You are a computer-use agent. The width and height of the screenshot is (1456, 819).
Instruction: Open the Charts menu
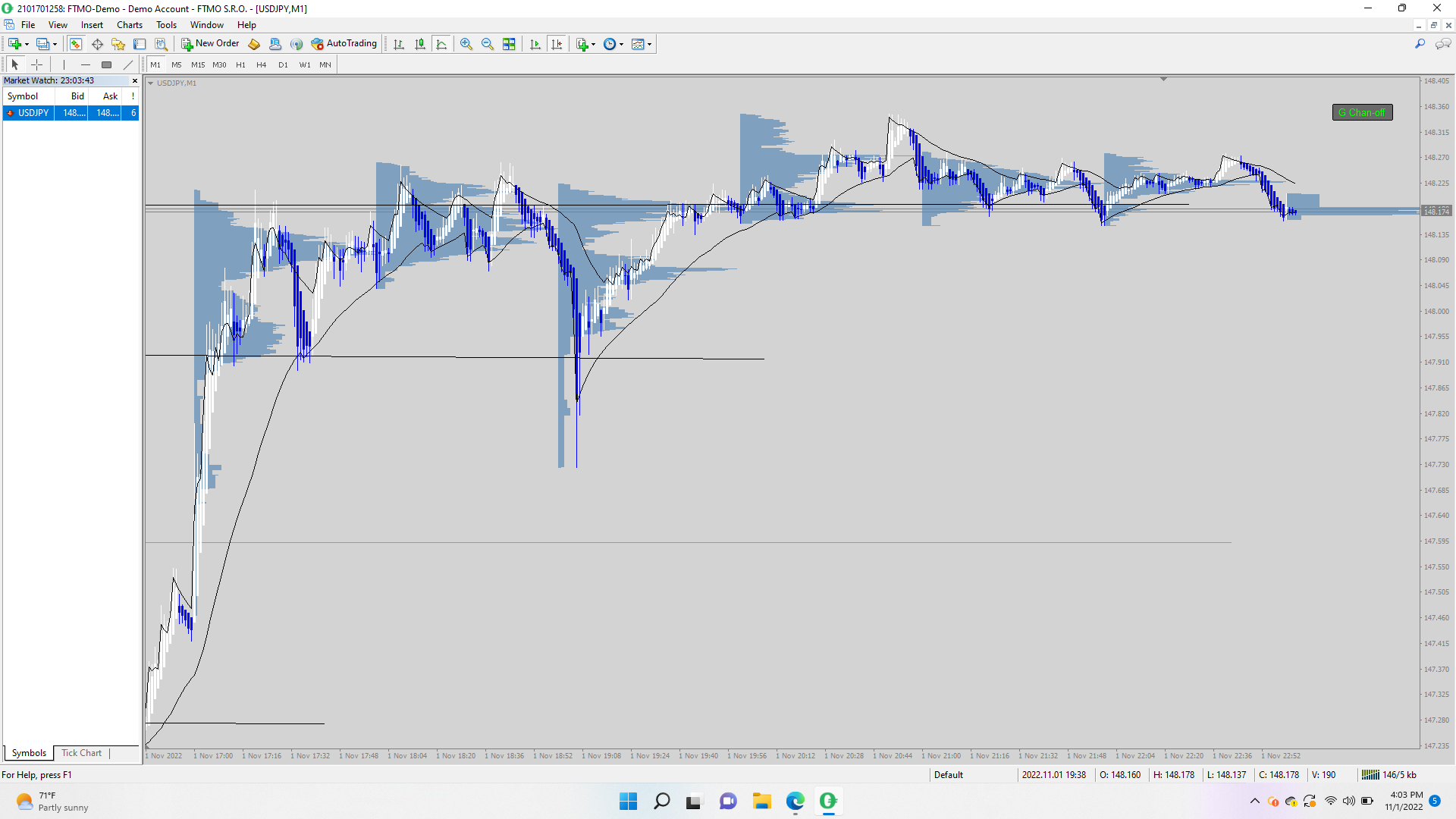130,25
